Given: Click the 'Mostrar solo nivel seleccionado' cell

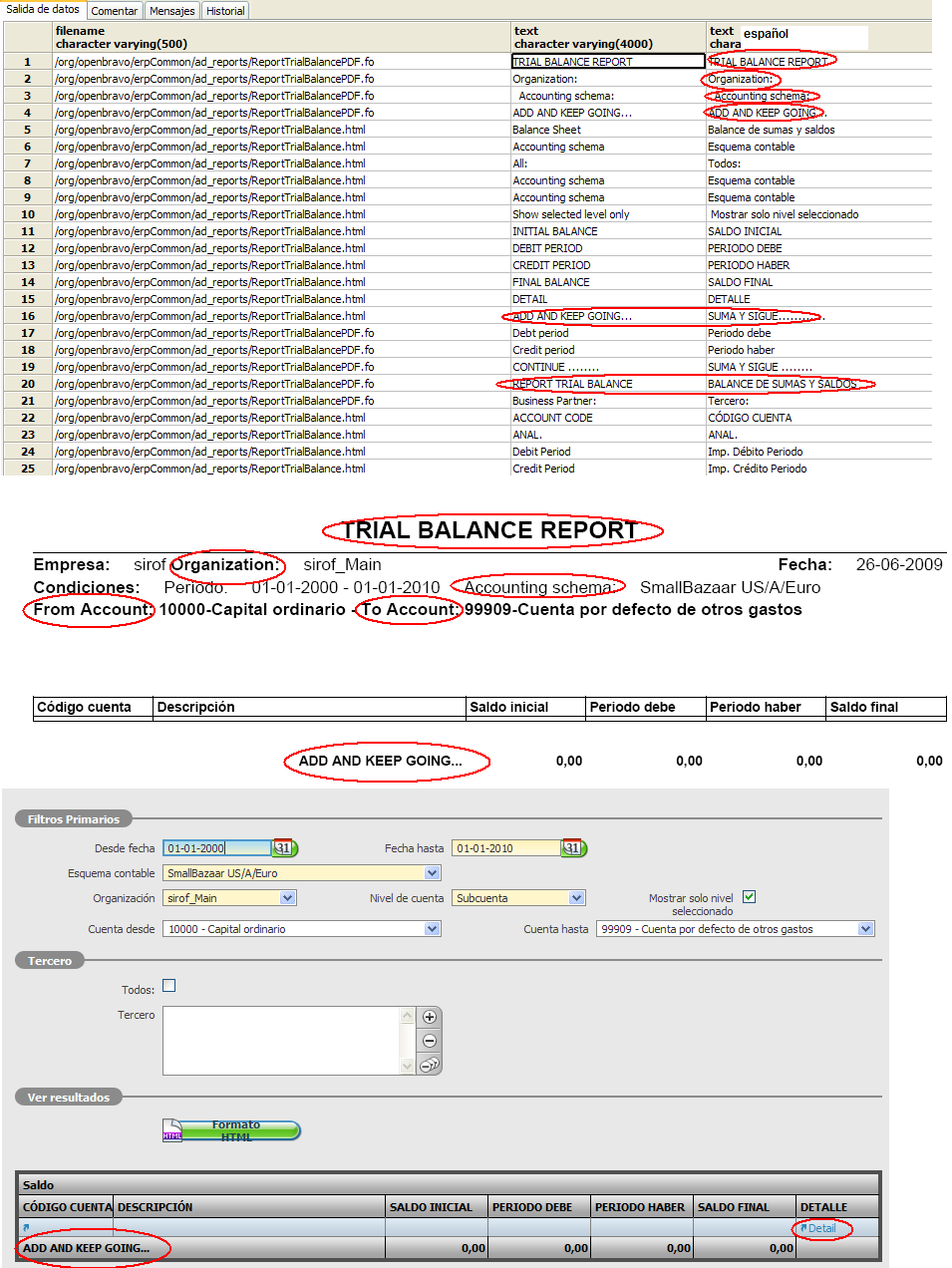Looking at the screenshot, I should click(818, 214).
